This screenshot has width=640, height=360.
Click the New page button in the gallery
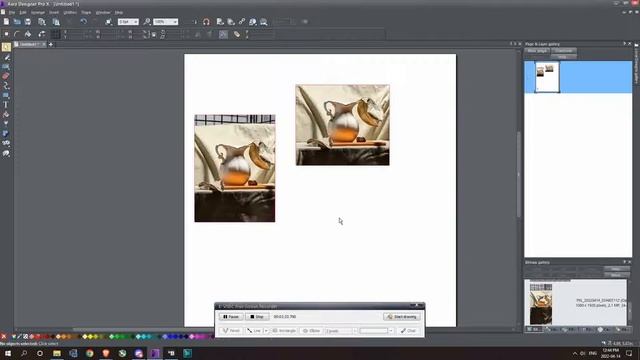click(x=537, y=51)
